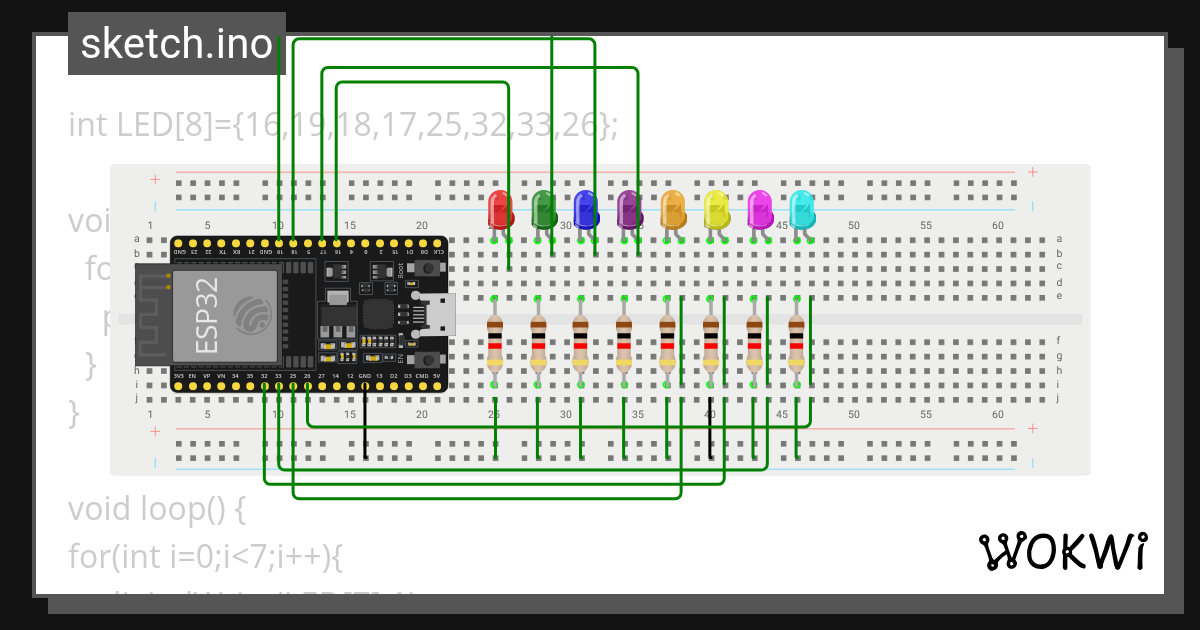The width and height of the screenshot is (1200, 630).
Task: Select the black GND wire below the ESP32
Action: [x=367, y=430]
